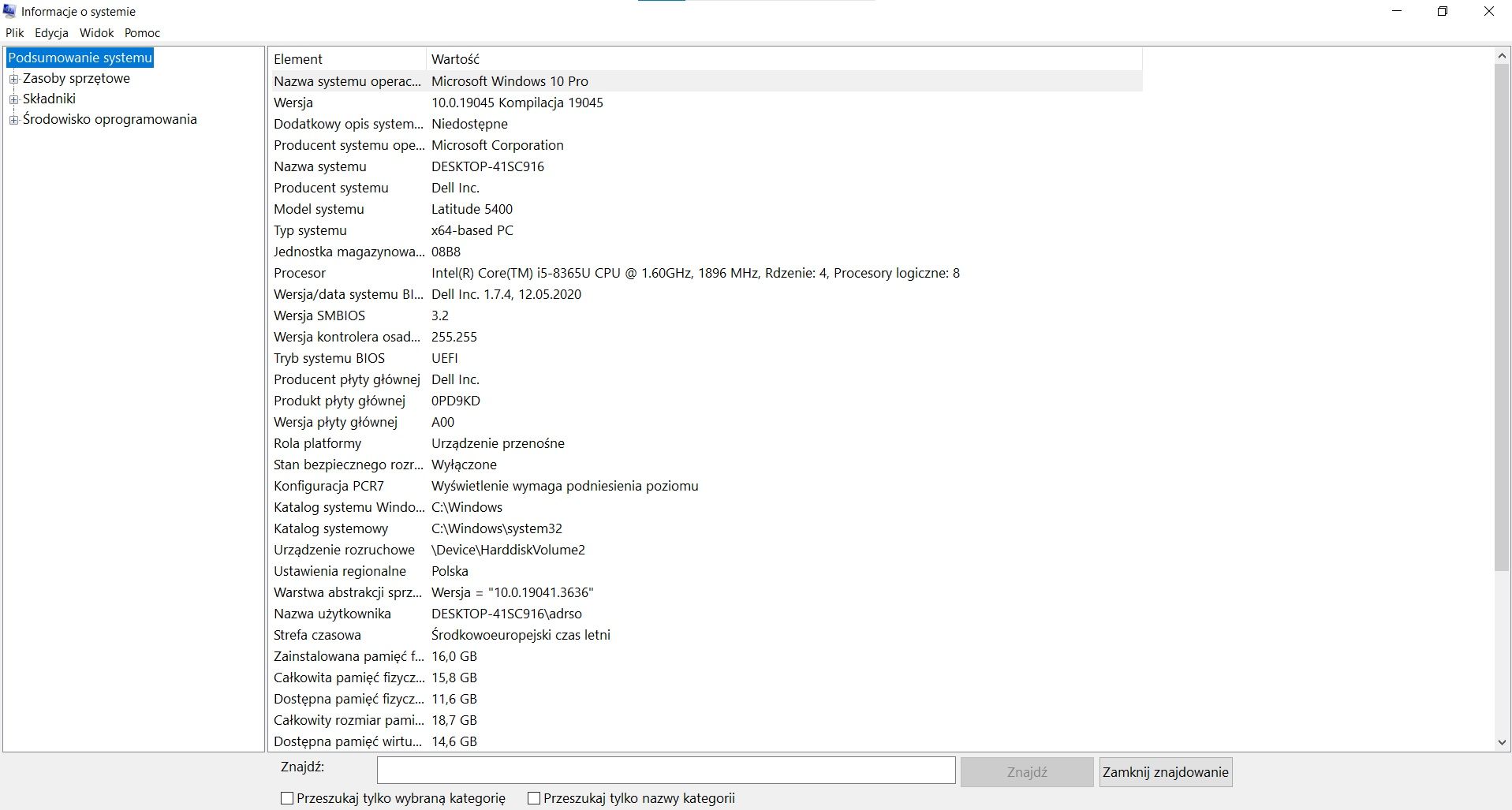Viewport: 1512px width, 810px height.
Task: Select the x64-based PC value
Action: (472, 230)
